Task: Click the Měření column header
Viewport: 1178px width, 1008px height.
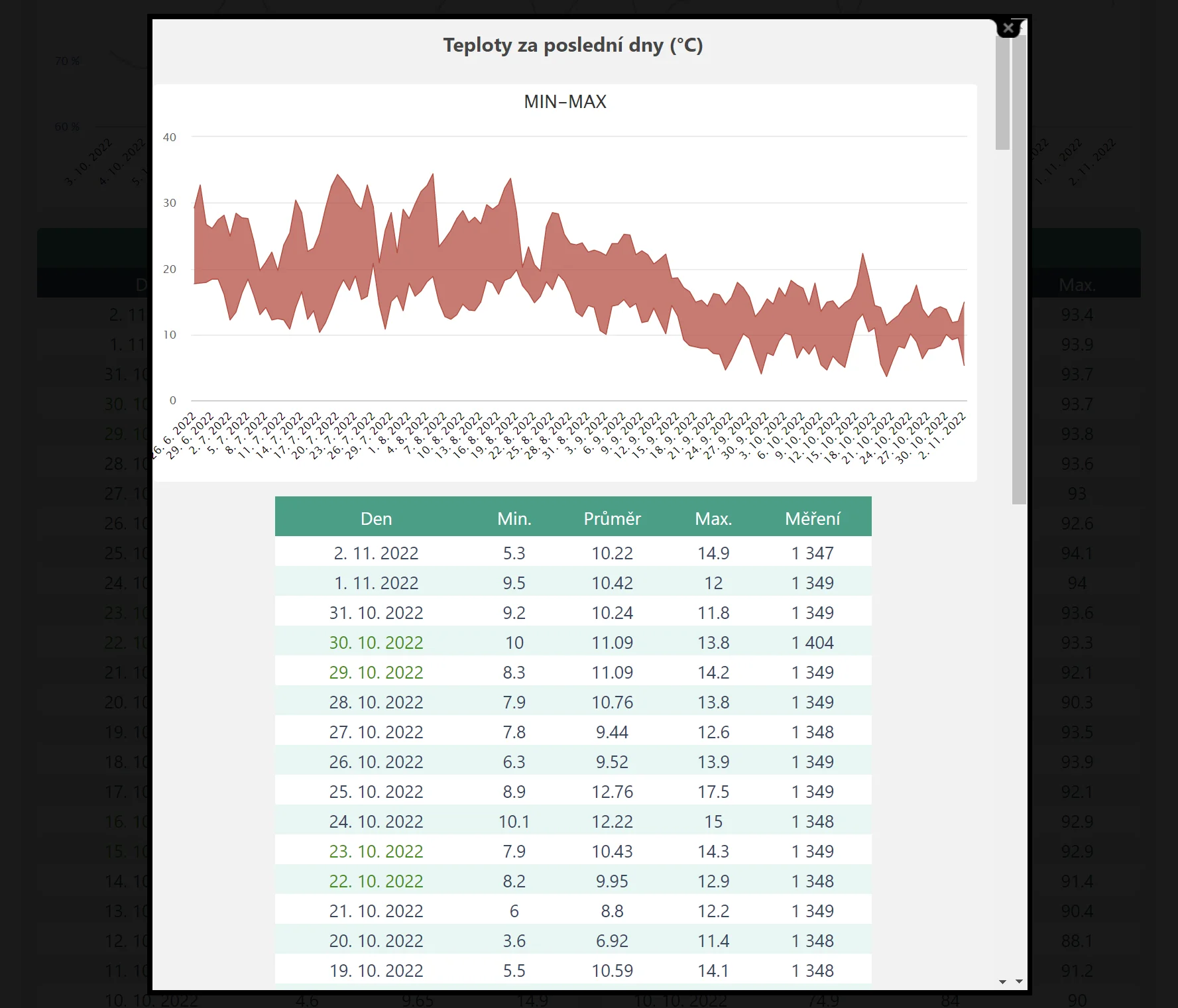Action: click(812, 518)
